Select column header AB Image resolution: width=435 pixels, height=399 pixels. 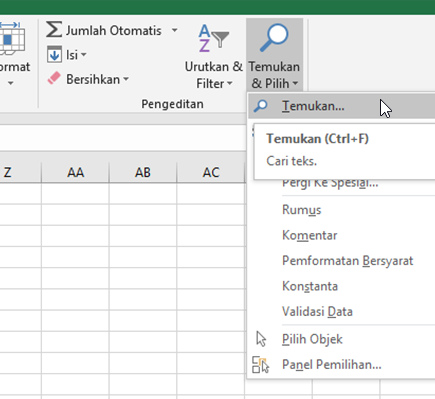click(143, 172)
